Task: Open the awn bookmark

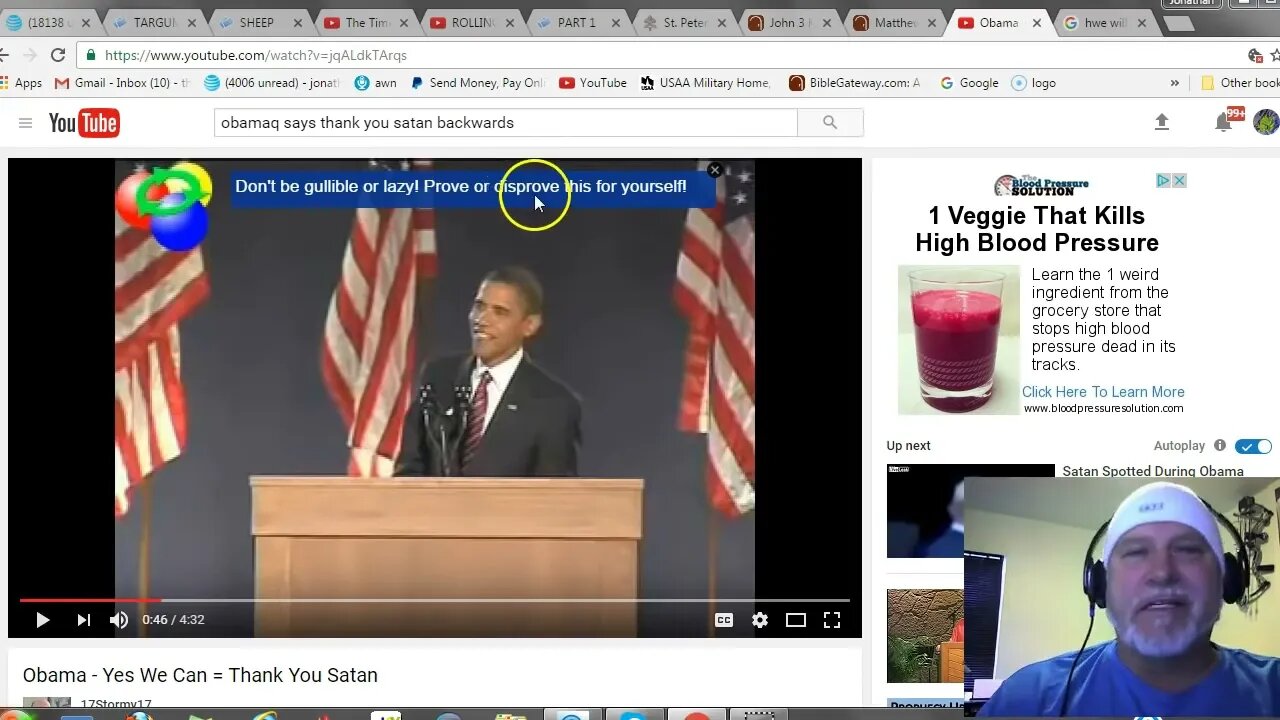Action: pos(376,83)
